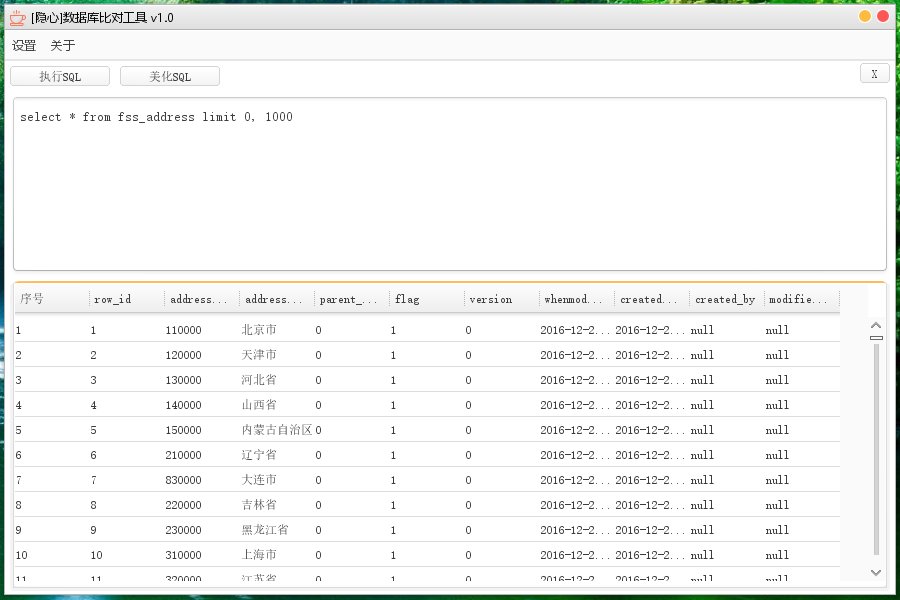Click the parent_... column header
900x600 pixels.
point(351,299)
